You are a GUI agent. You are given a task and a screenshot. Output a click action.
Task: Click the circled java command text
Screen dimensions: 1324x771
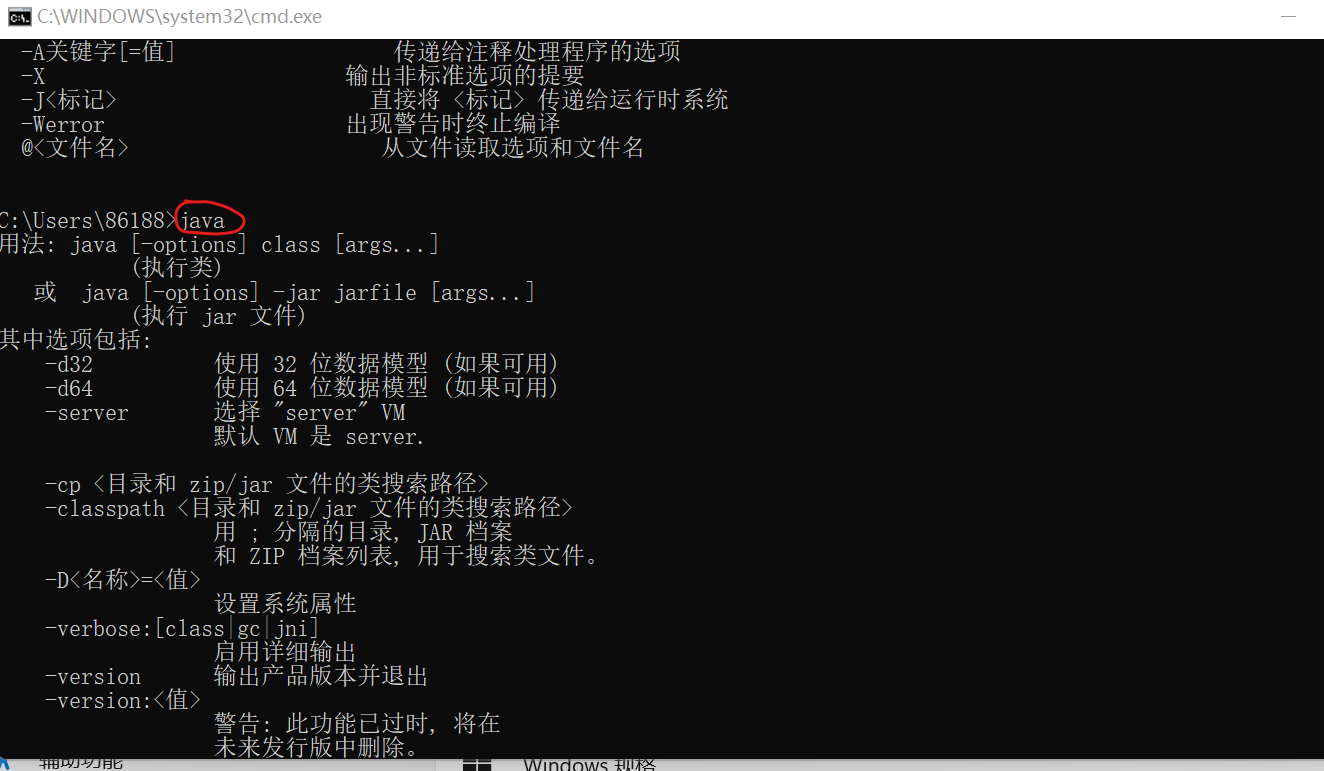click(203, 221)
